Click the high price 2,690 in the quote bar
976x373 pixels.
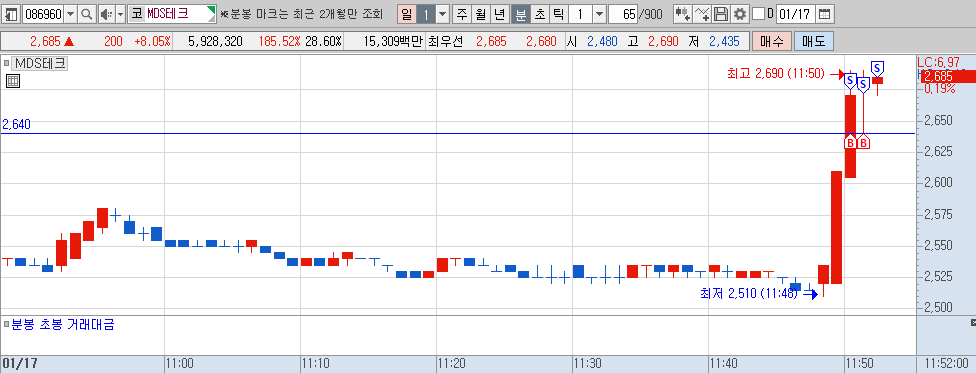click(x=664, y=42)
